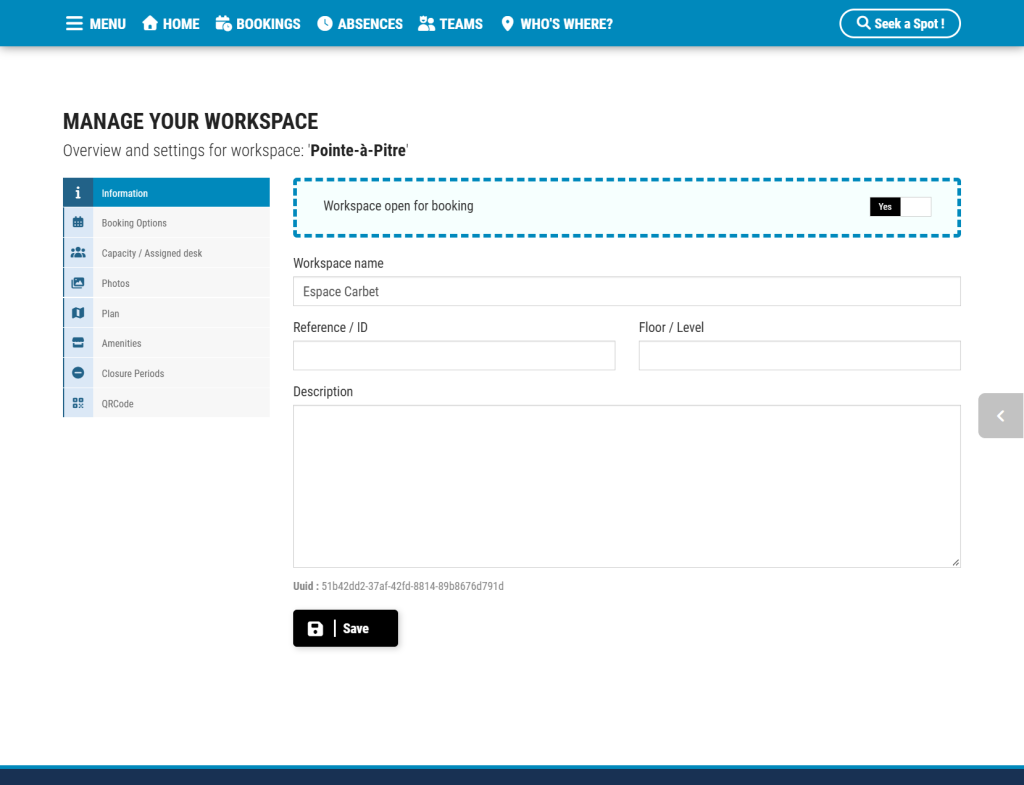Open the MENU label in navigation

[108, 24]
